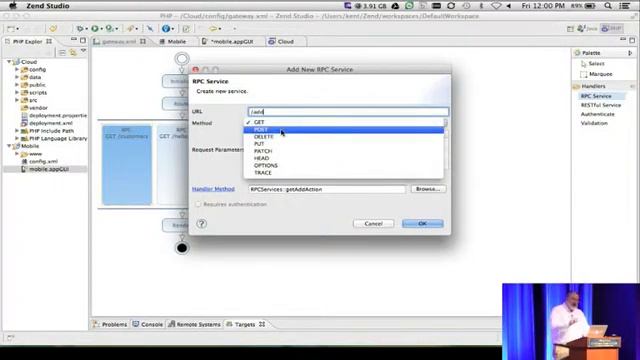This screenshot has width=640, height=360.
Task: Open Spotlight search in the menu bar
Action: [608, 6]
